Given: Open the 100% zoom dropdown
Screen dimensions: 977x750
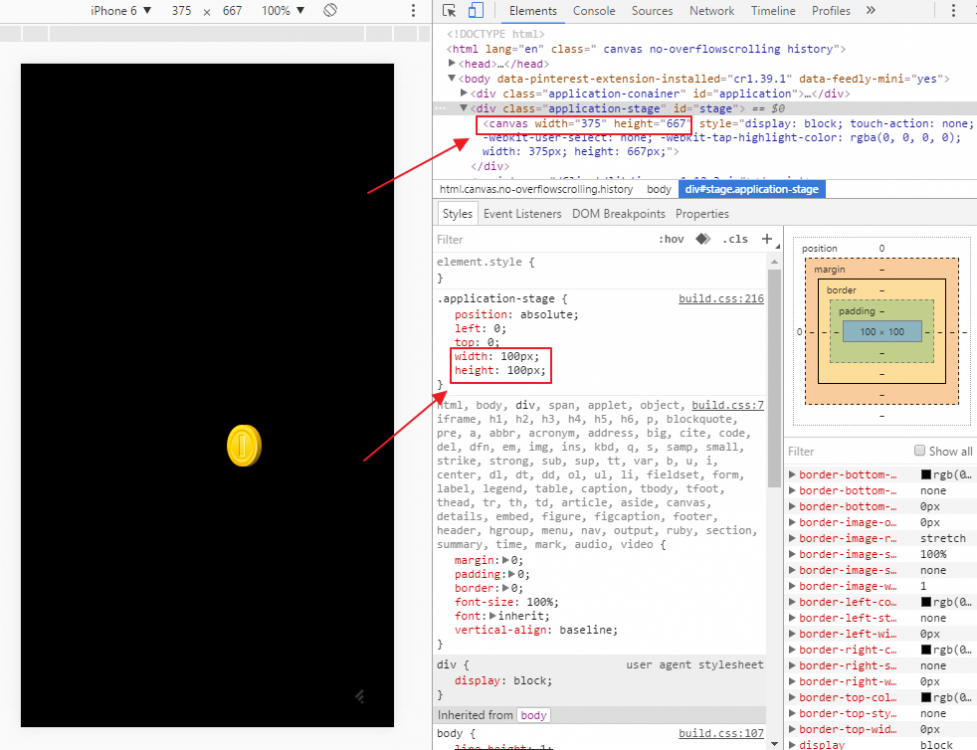Looking at the screenshot, I should [x=283, y=11].
